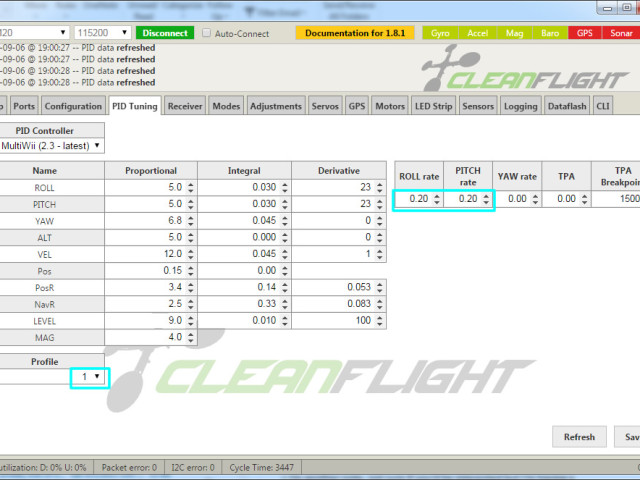Click the Baro sensor indicator
Screen dimensions: 640x480
550,33
